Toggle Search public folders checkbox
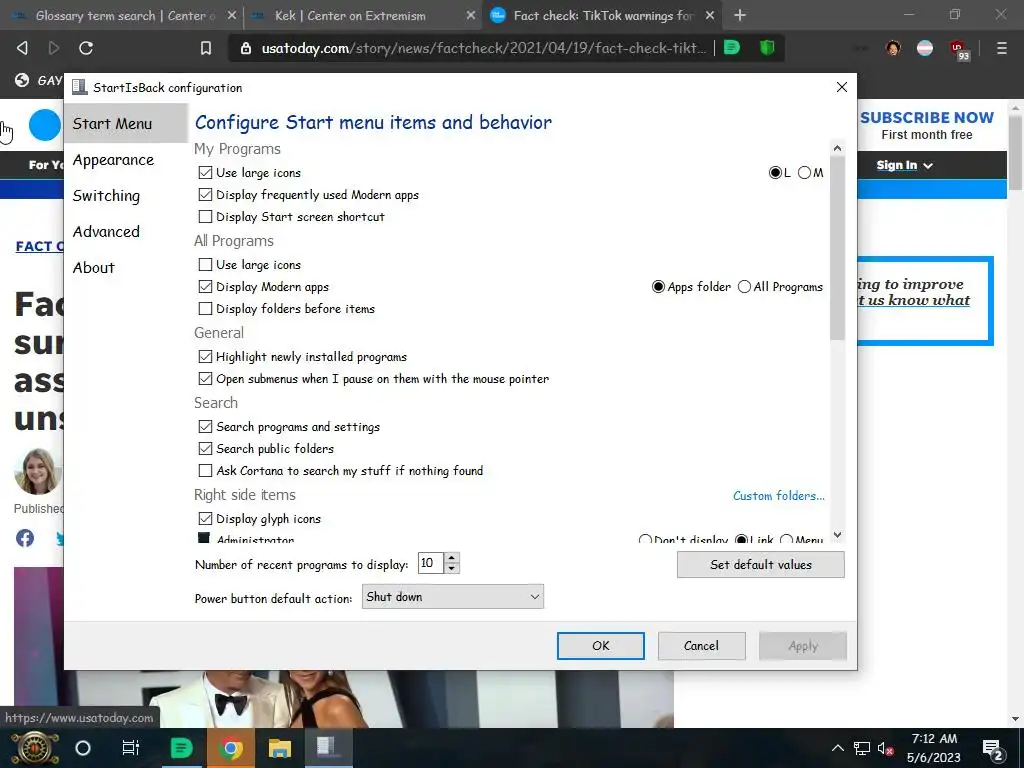The image size is (1024, 768). coord(205,449)
